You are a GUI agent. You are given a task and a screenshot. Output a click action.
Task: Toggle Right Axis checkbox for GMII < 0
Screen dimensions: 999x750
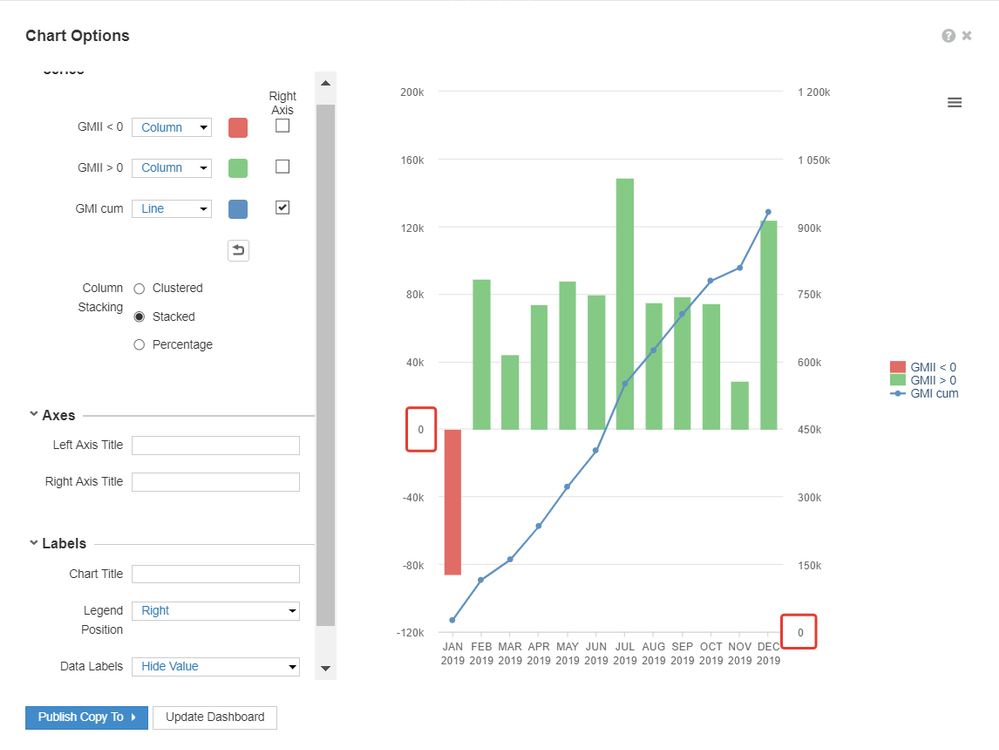(x=282, y=126)
